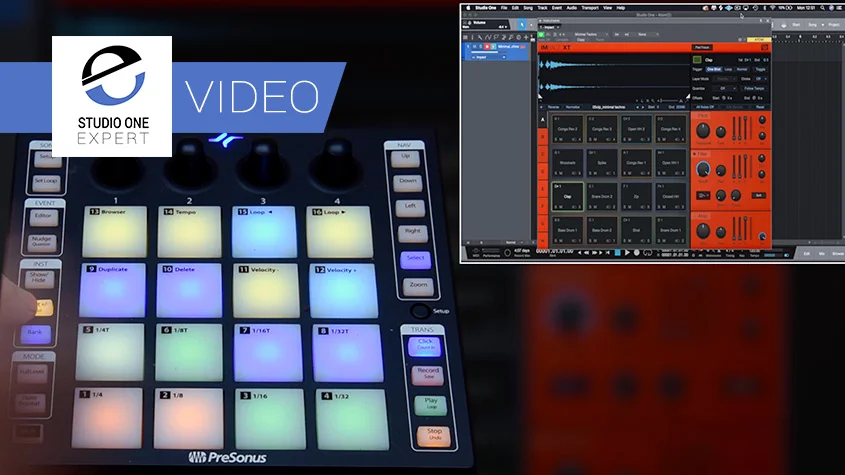The height and width of the screenshot is (475, 845).
Task: Open the File menu
Action: [504, 8]
